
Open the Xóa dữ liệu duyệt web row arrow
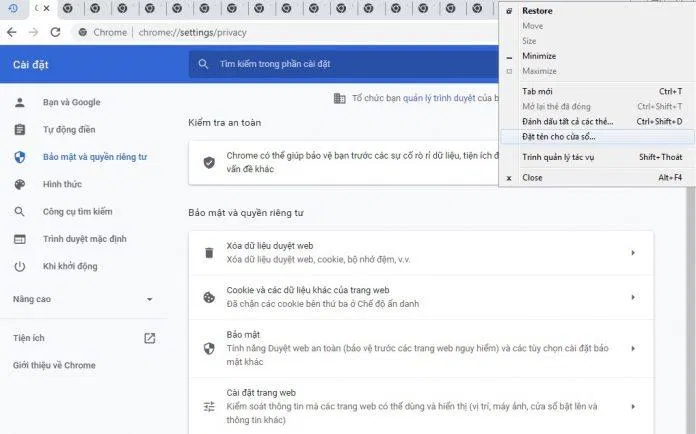click(632, 253)
